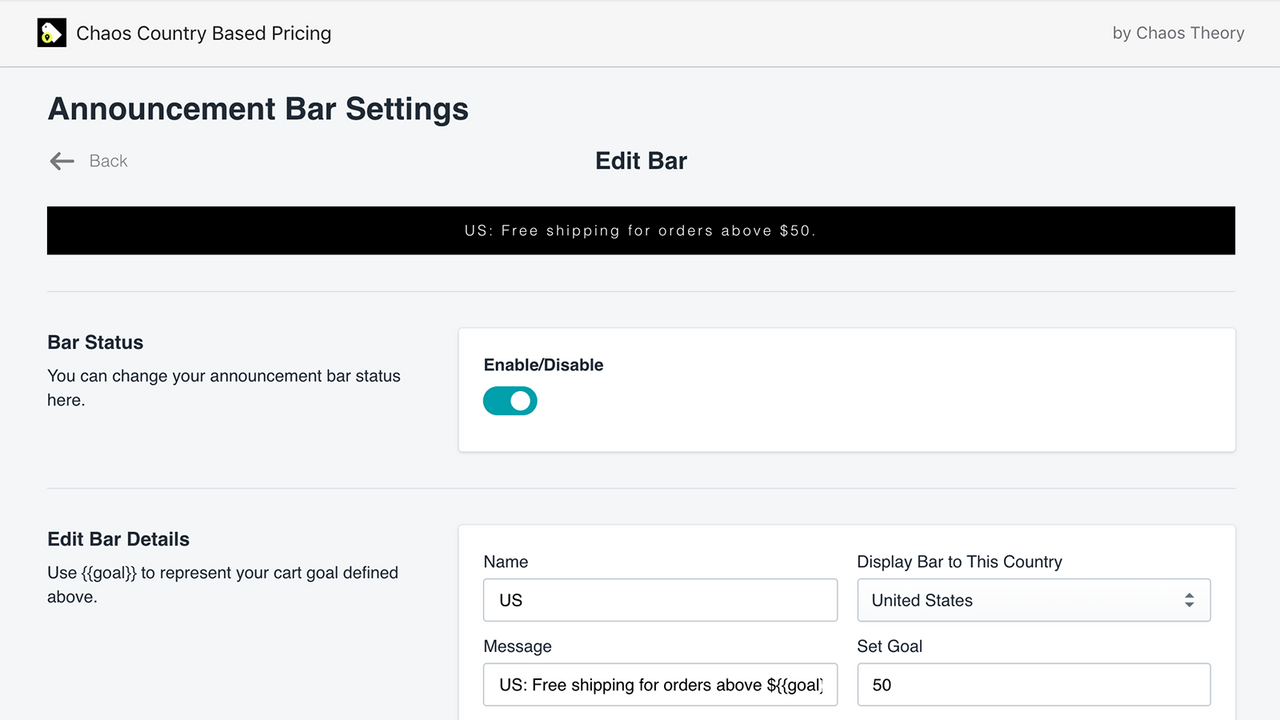The image size is (1280, 720).
Task: Click the Bar Status section title
Action: pos(95,342)
